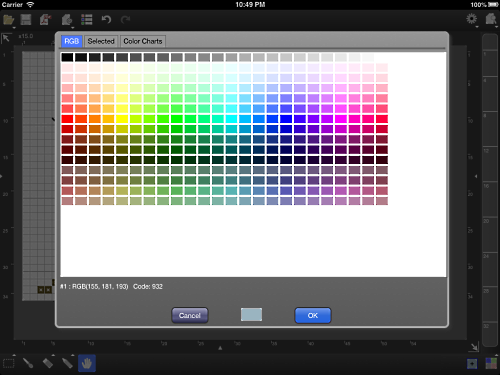Select the RGB tab
500x375 pixels.
click(x=72, y=41)
